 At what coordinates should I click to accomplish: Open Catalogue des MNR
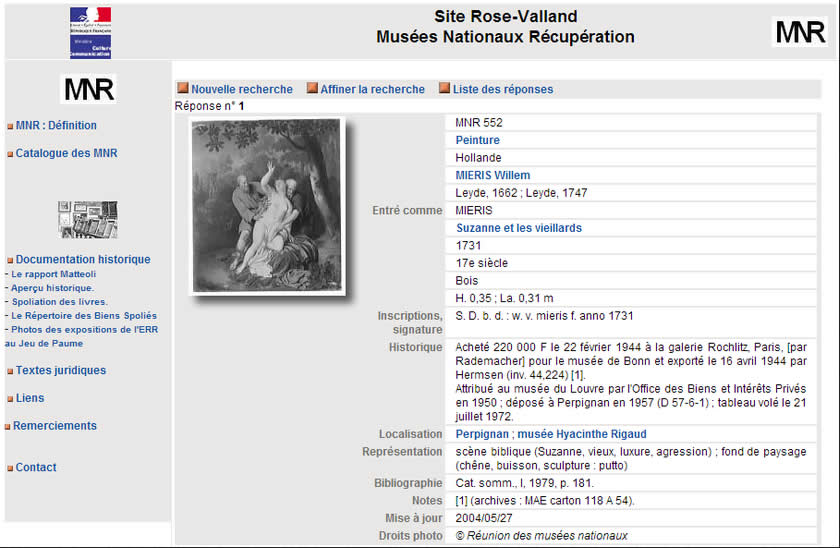[66, 153]
